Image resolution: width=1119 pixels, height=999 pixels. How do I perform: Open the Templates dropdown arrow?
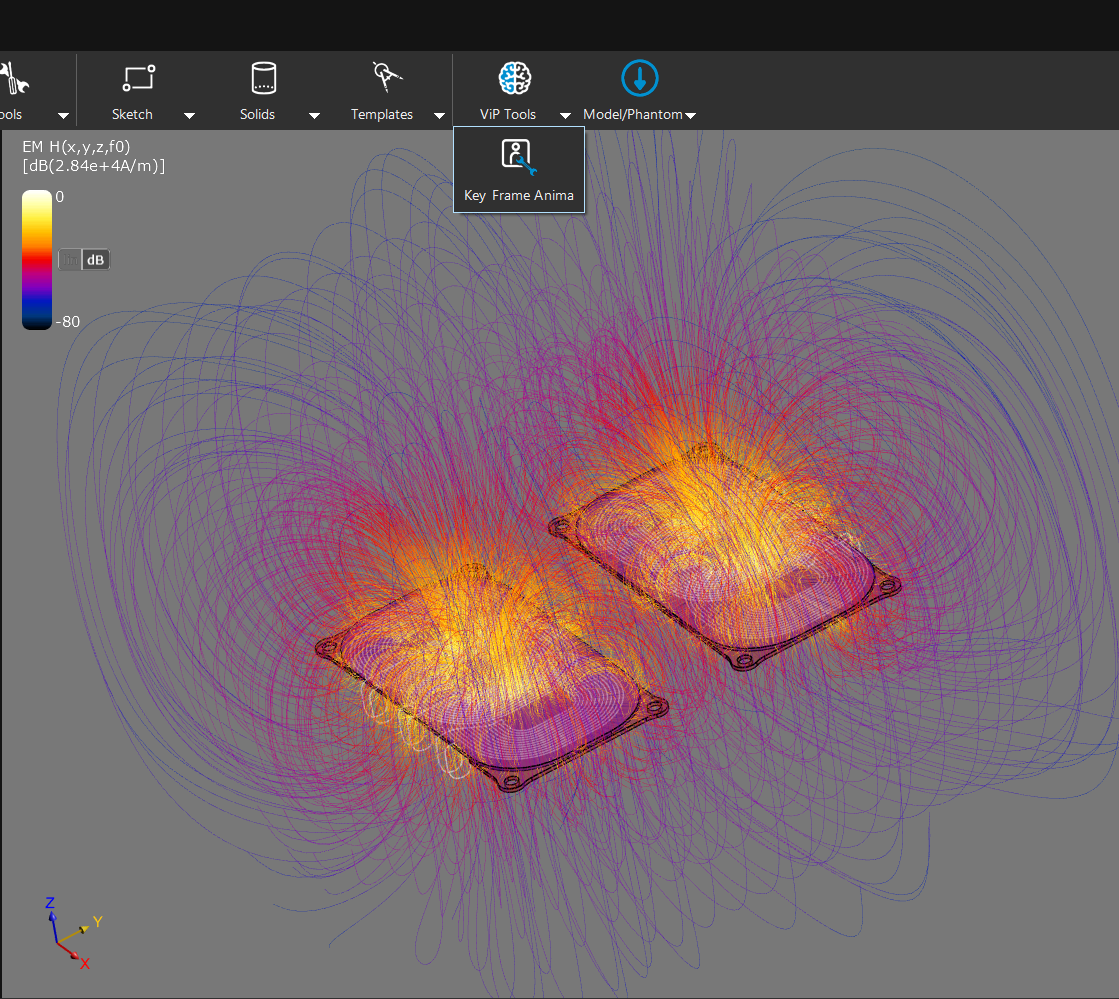point(439,116)
